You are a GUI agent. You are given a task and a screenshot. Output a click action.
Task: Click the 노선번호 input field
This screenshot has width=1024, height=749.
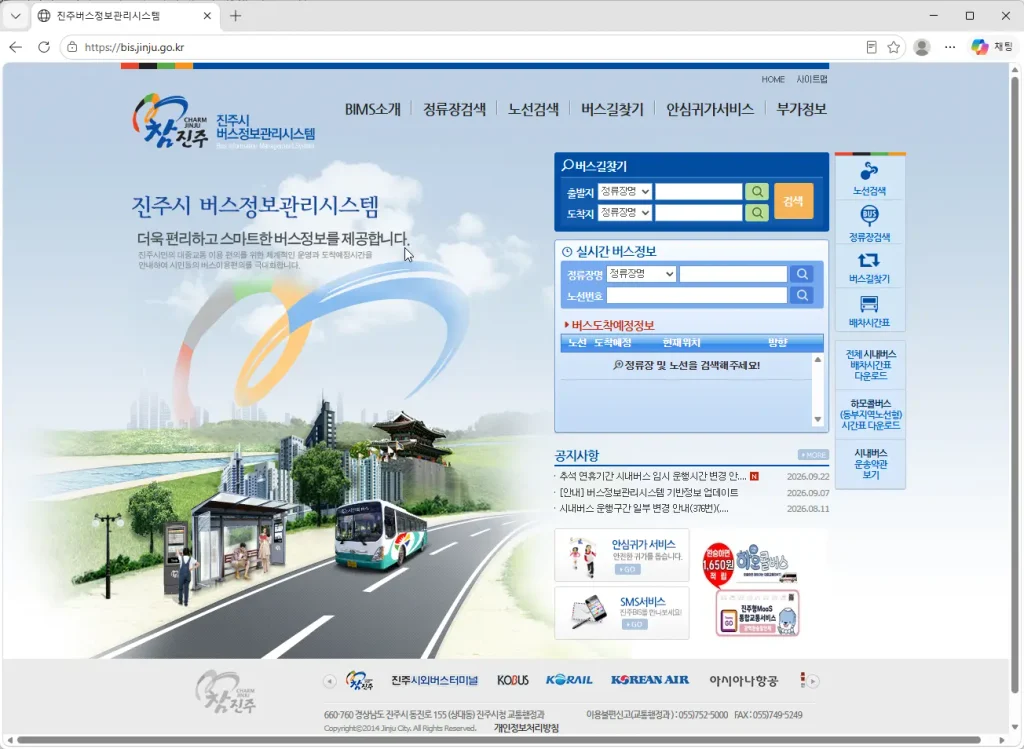(697, 296)
